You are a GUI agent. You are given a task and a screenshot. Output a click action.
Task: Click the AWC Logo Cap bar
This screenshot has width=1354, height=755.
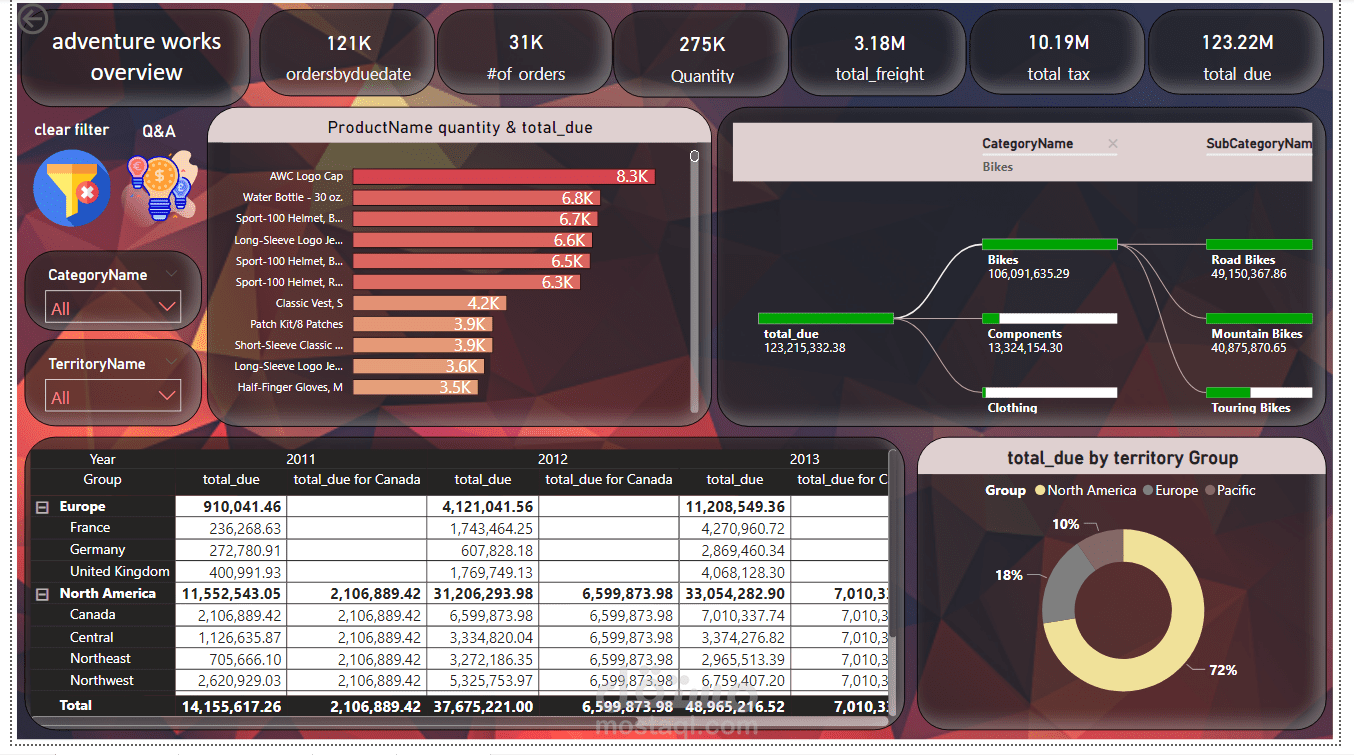[x=500, y=175]
